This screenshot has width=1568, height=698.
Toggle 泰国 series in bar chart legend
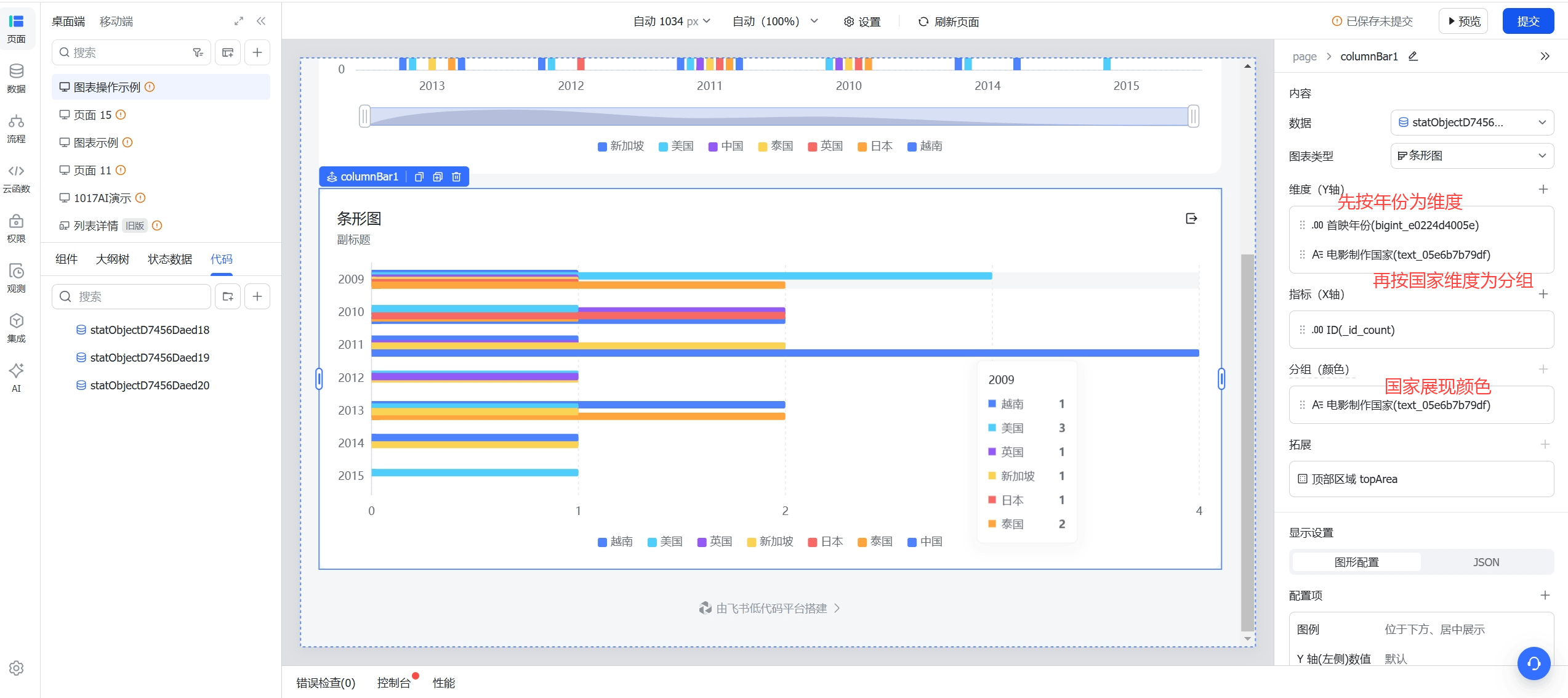[875, 542]
